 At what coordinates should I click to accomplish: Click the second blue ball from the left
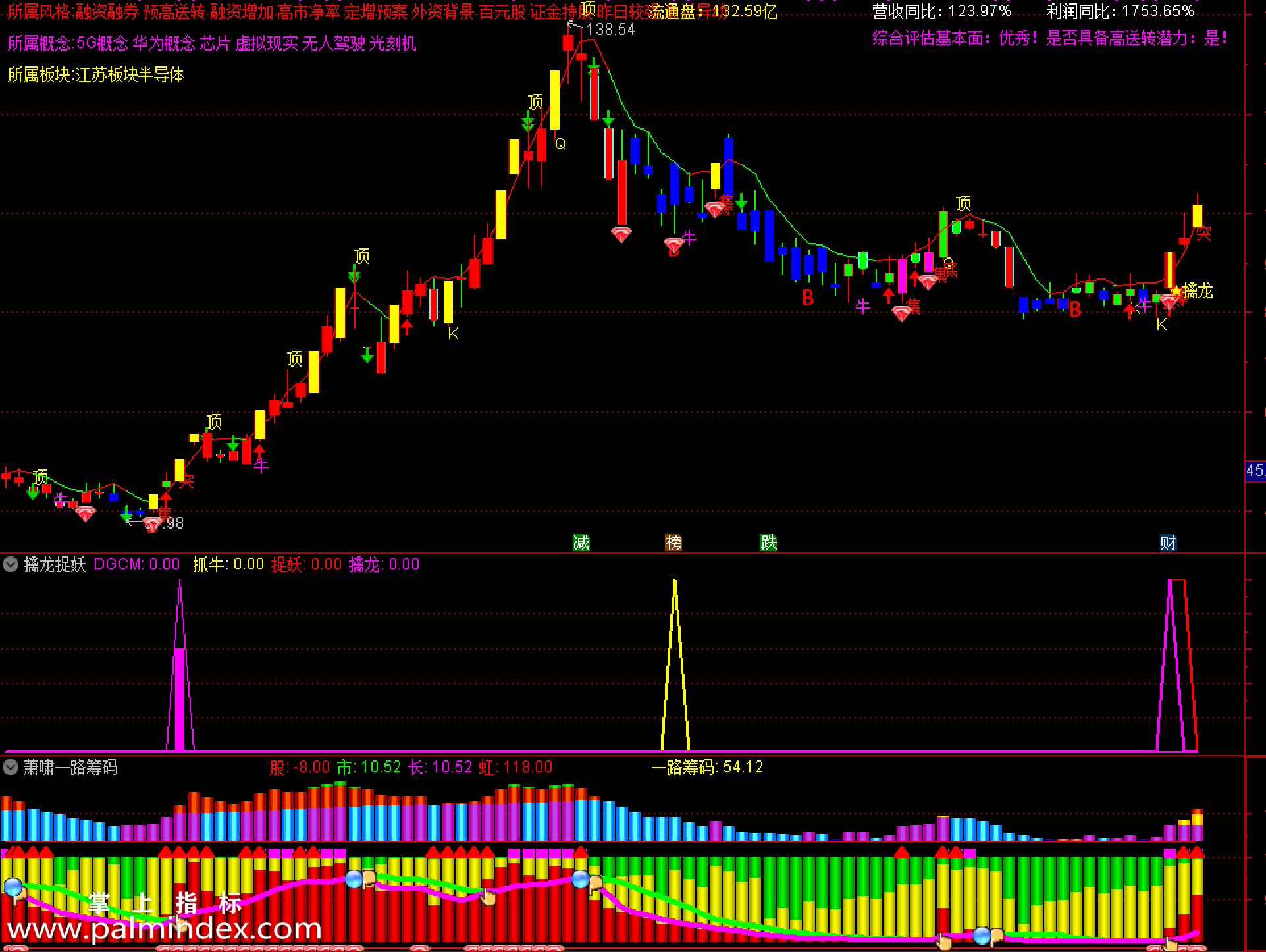[354, 878]
